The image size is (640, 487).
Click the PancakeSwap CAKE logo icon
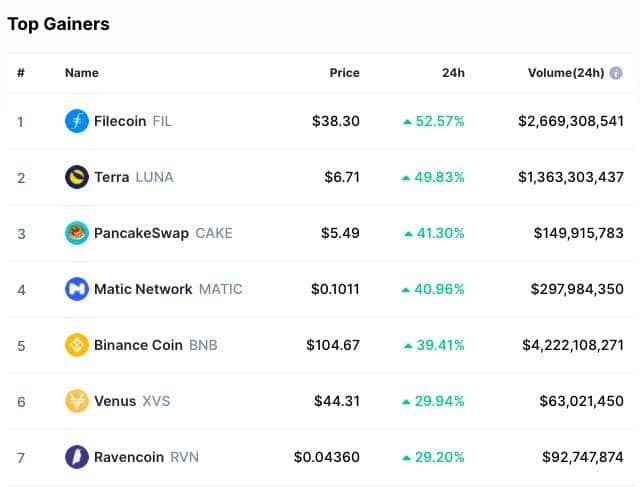pos(77,233)
